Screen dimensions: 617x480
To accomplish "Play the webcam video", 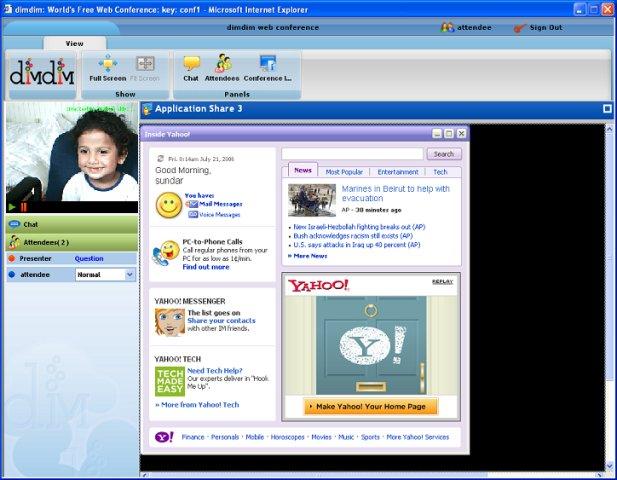I will coord(12,207).
